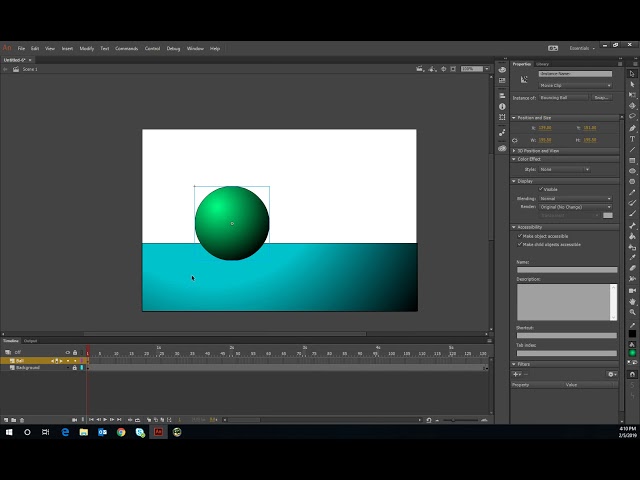Image resolution: width=640 pixels, height=480 pixels.
Task: Toggle width-height constrain link
Action: 515,140
